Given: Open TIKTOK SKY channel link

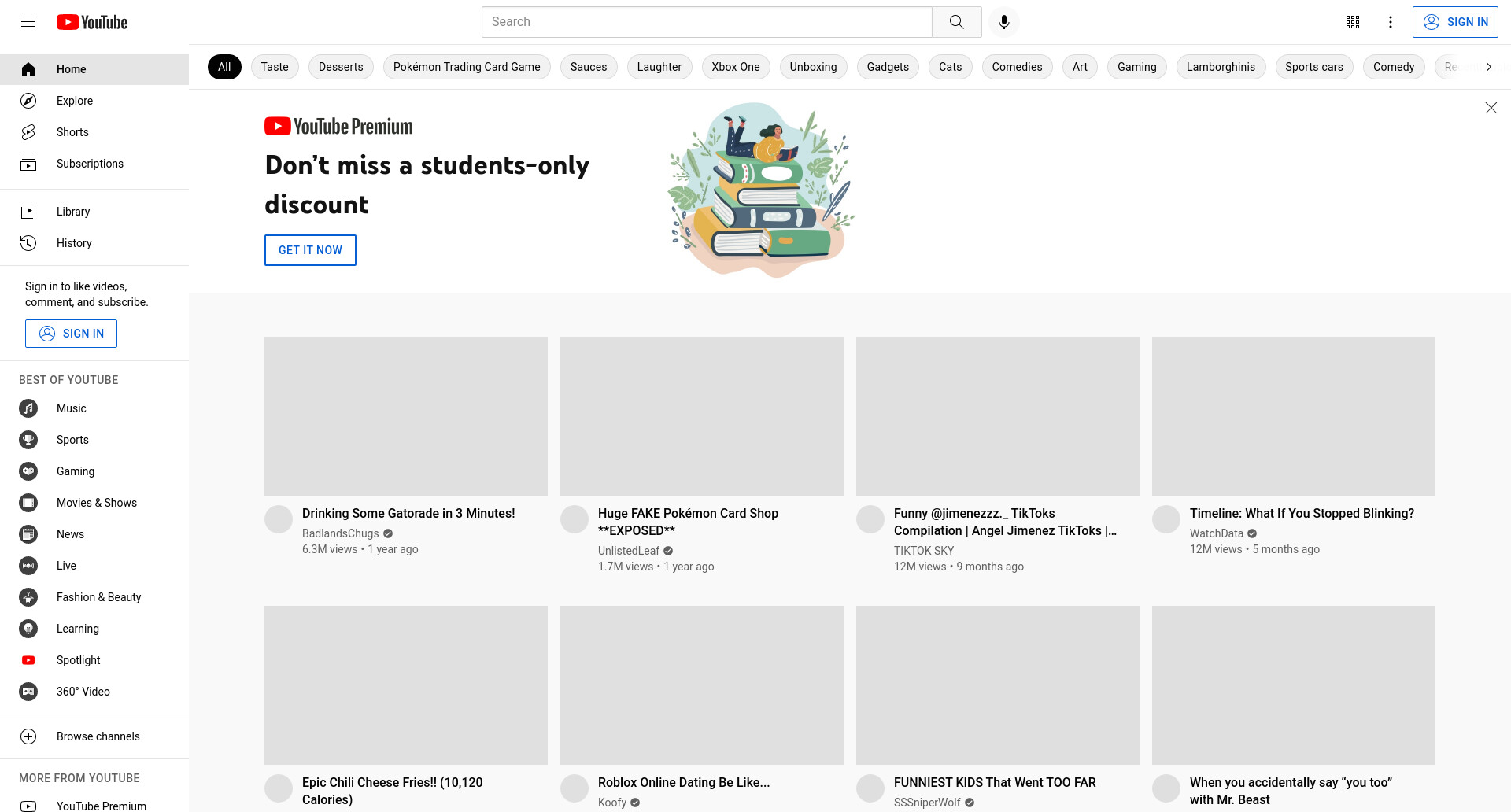Looking at the screenshot, I should [924, 551].
